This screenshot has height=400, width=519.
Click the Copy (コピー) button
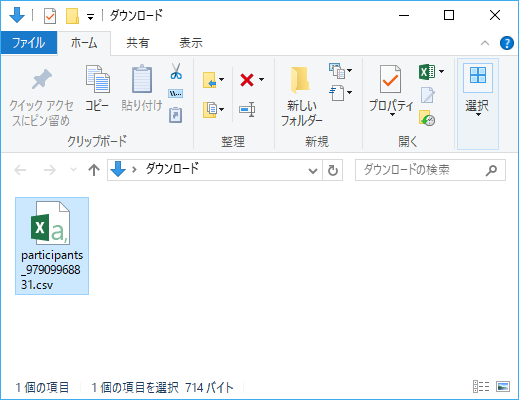(x=97, y=89)
